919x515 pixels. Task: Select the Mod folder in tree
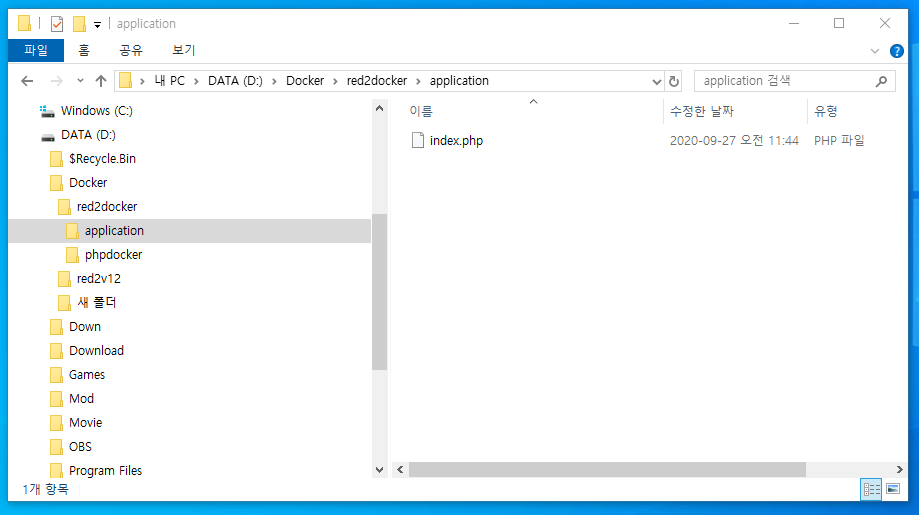pos(81,399)
